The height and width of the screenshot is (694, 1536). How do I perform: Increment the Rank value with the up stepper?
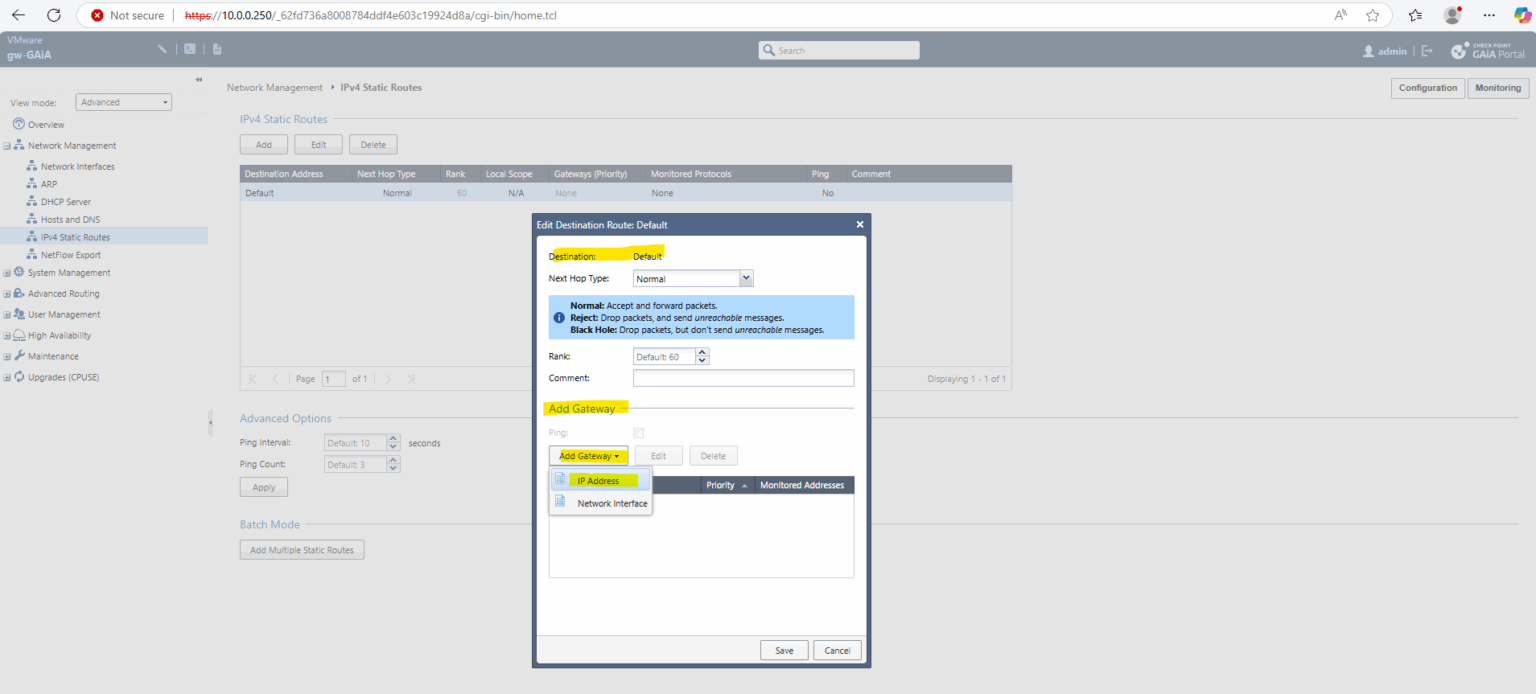point(702,351)
